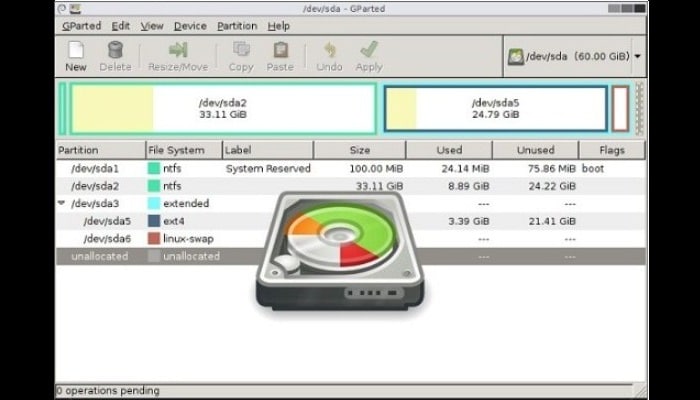
Task: Click ntfs color swatch in /dev/sda2 row
Action: point(154,186)
